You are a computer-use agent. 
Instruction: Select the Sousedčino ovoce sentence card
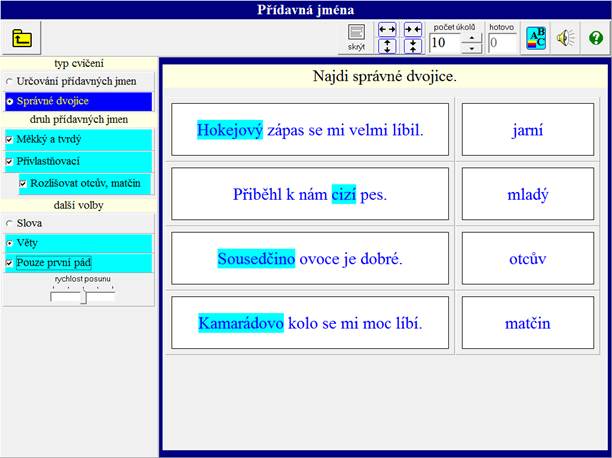pyautogui.click(x=310, y=258)
